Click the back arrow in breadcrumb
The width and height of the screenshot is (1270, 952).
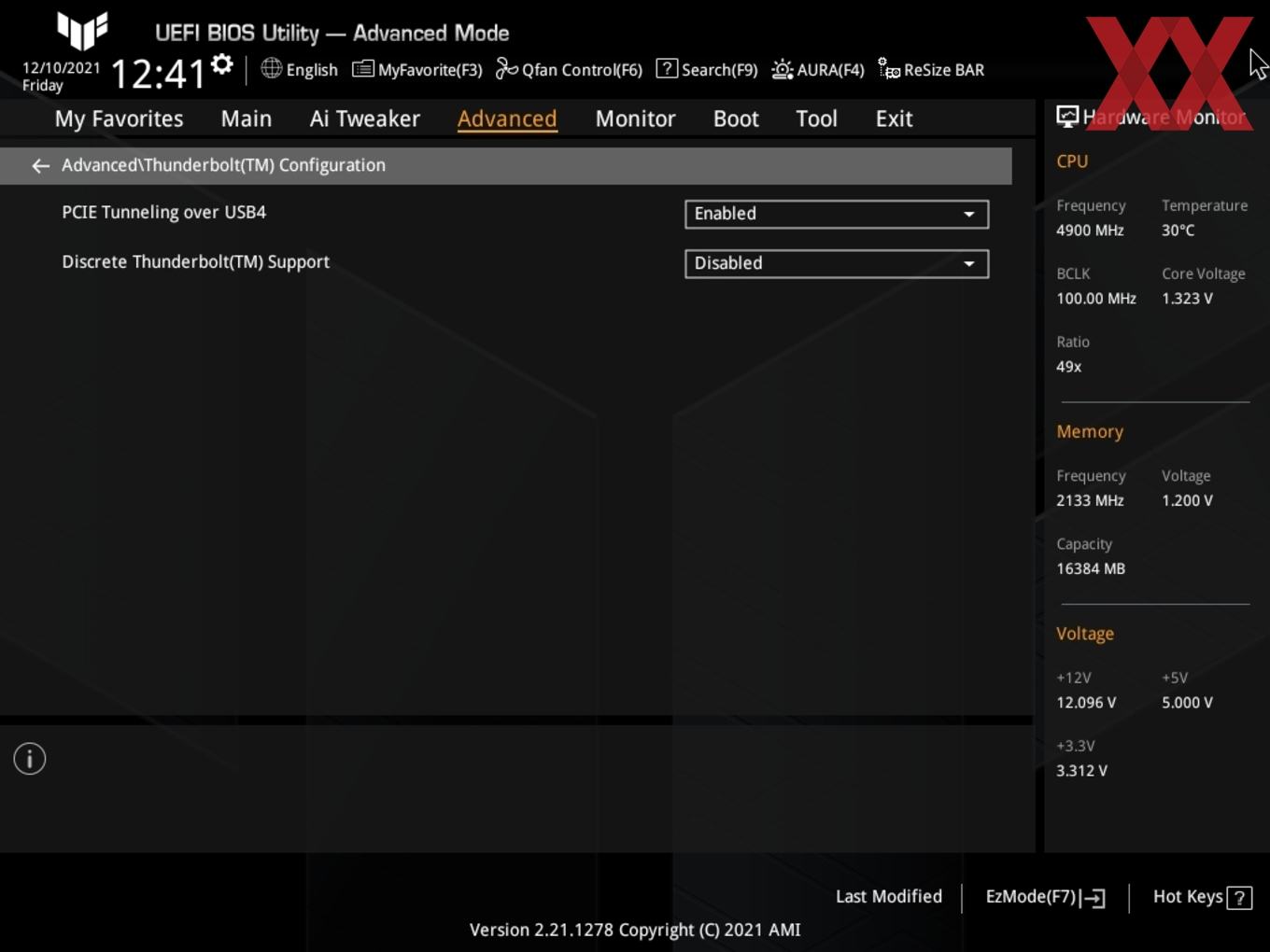tap(40, 165)
